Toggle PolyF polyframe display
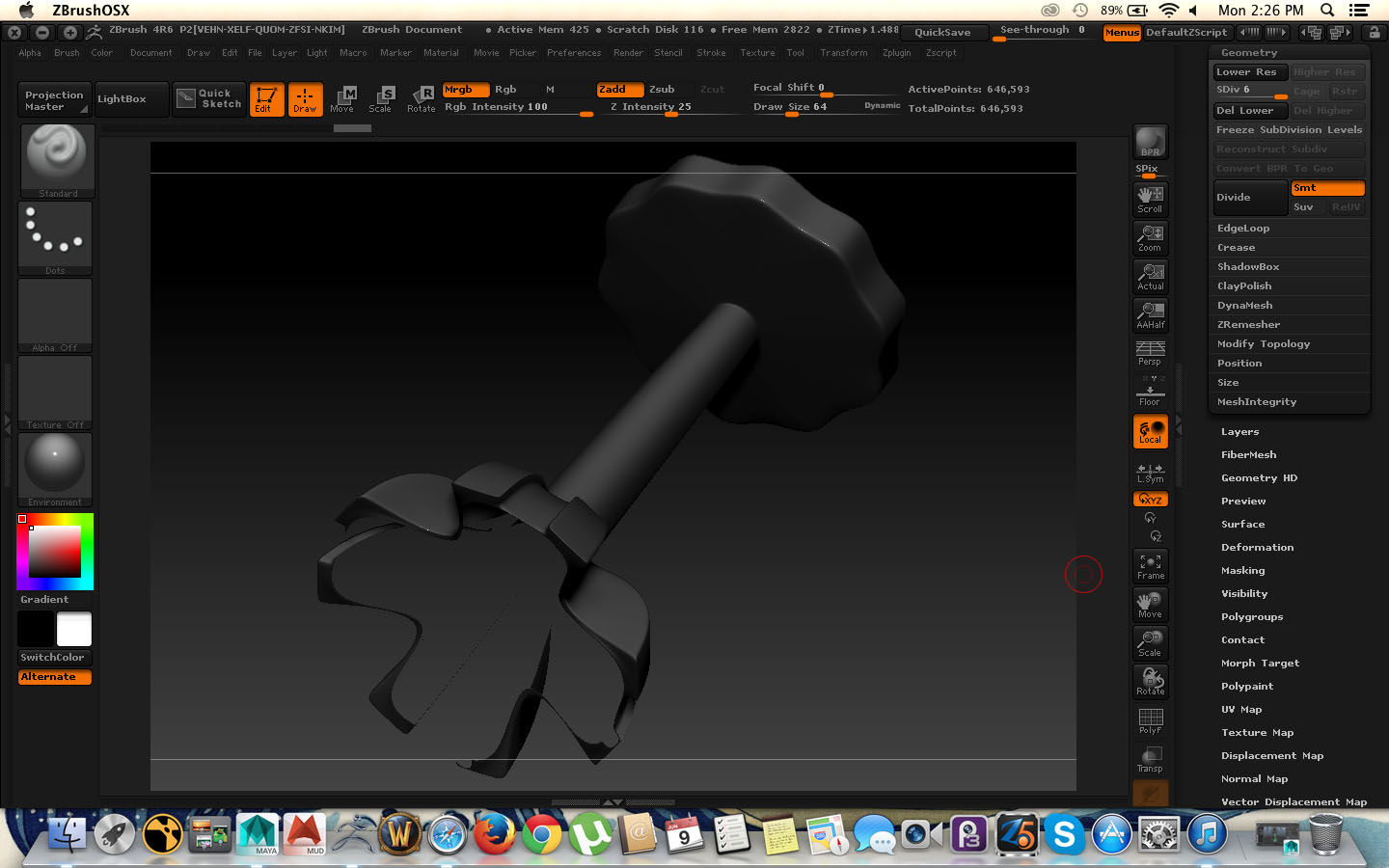Viewport: 1389px width, 868px height. click(1150, 720)
